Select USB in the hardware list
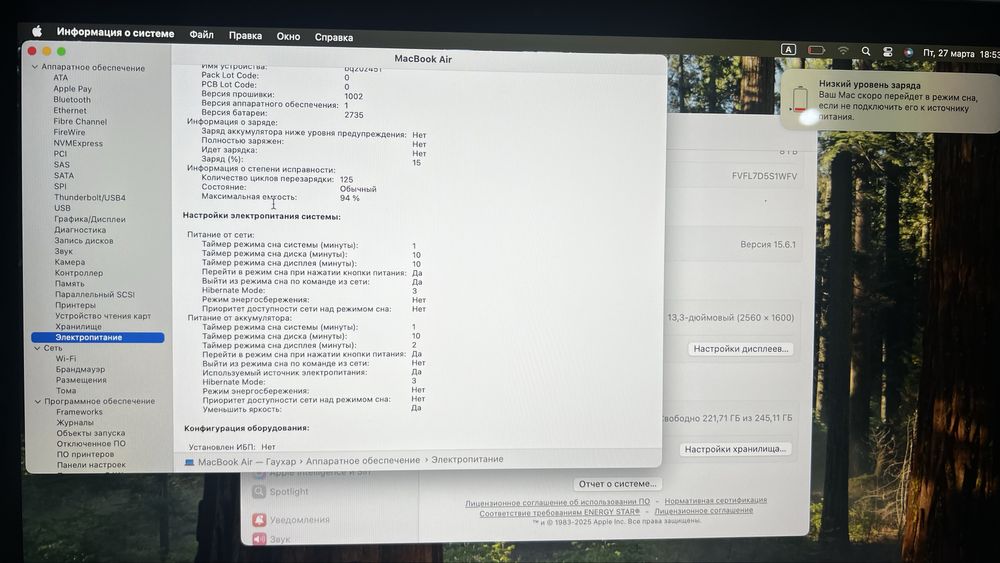Screen dimensions: 1000x563 [62, 208]
